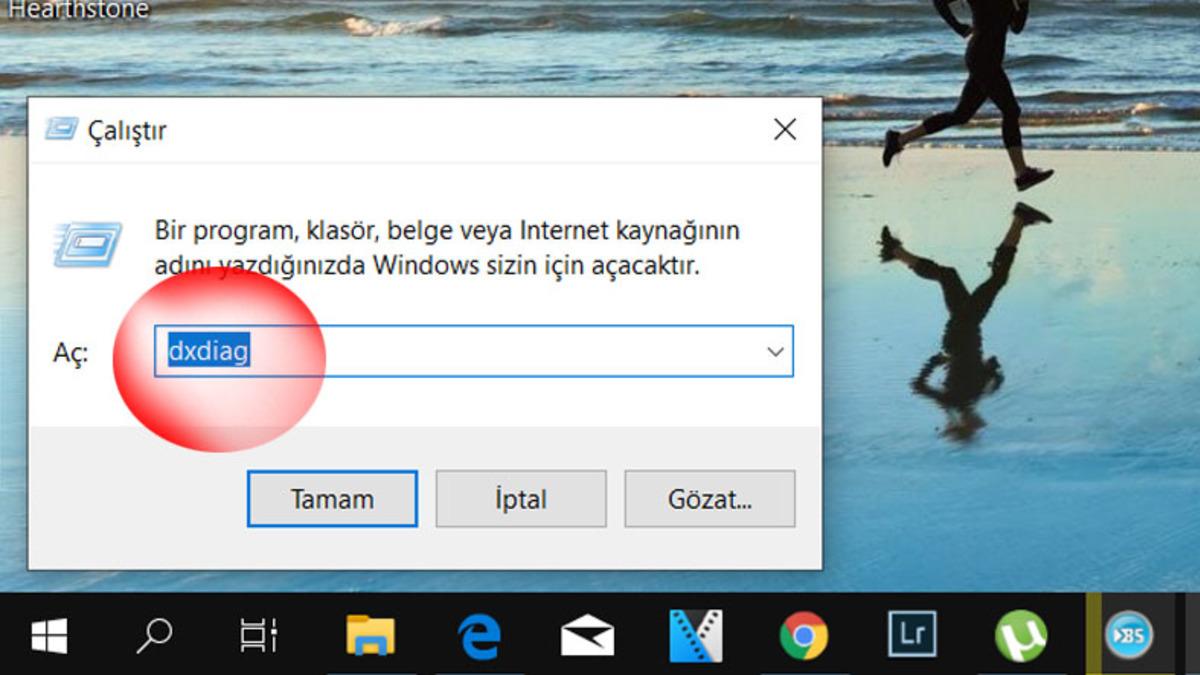Viewport: 1200px width, 675px height.
Task: Confirm with the Tamam button
Action: click(x=331, y=498)
